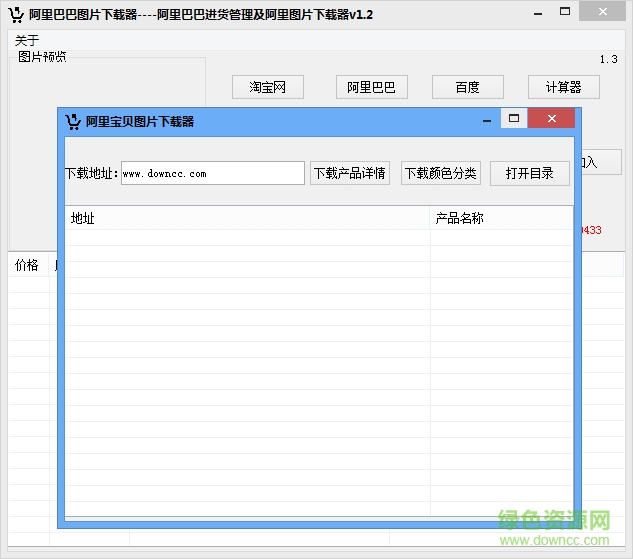Image resolution: width=633 pixels, height=559 pixels.
Task: Close the 阿里宝贝图片下载器 dialog
Action: (x=551, y=120)
